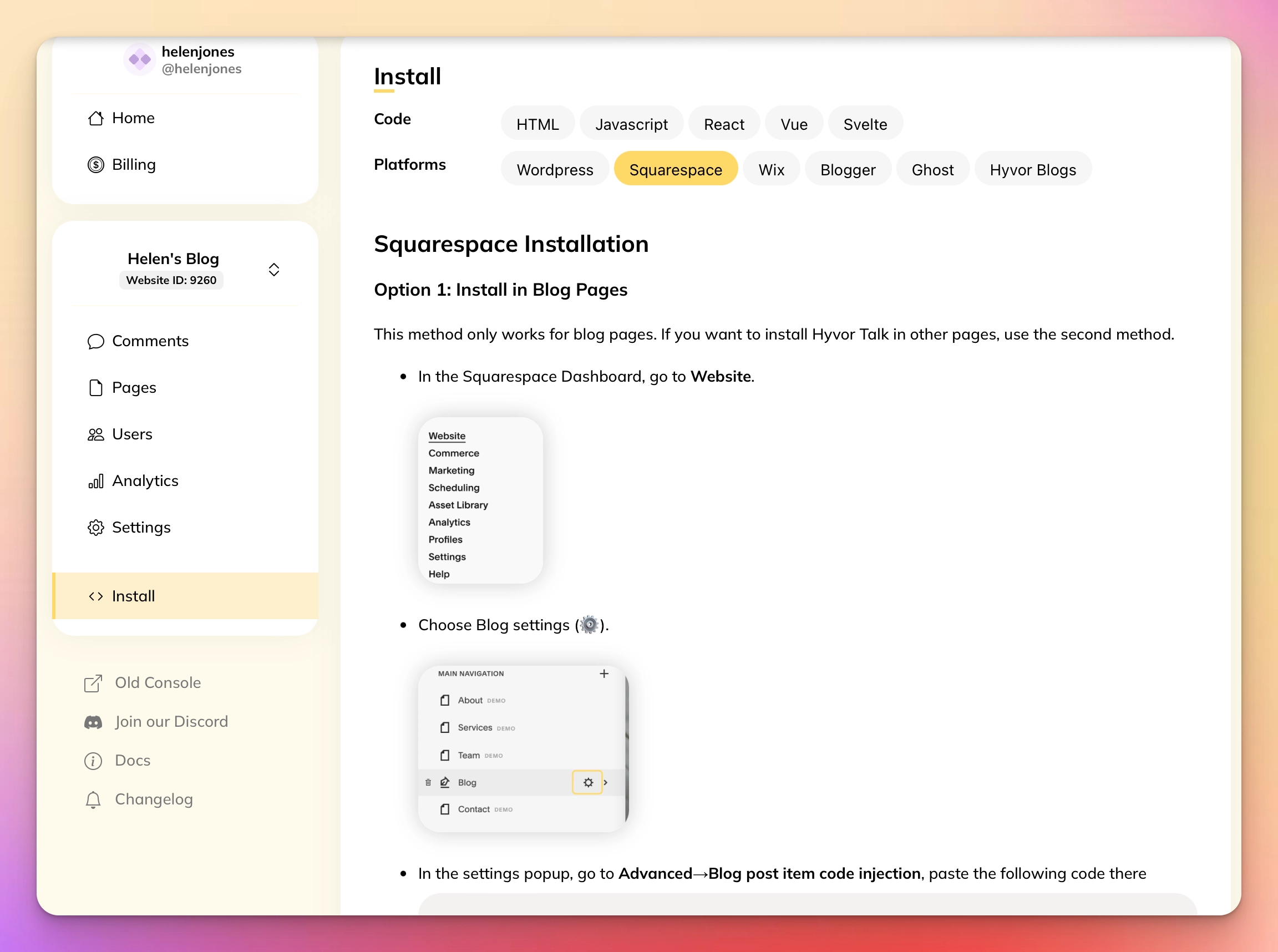Click the Discord logo icon

[x=93, y=722]
